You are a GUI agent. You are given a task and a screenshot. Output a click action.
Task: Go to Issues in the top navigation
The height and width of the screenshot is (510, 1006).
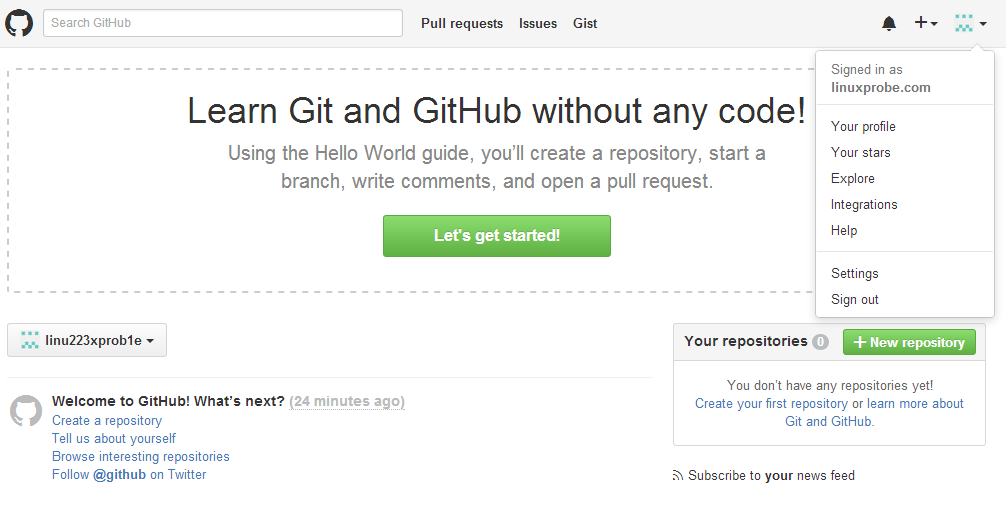(x=538, y=23)
